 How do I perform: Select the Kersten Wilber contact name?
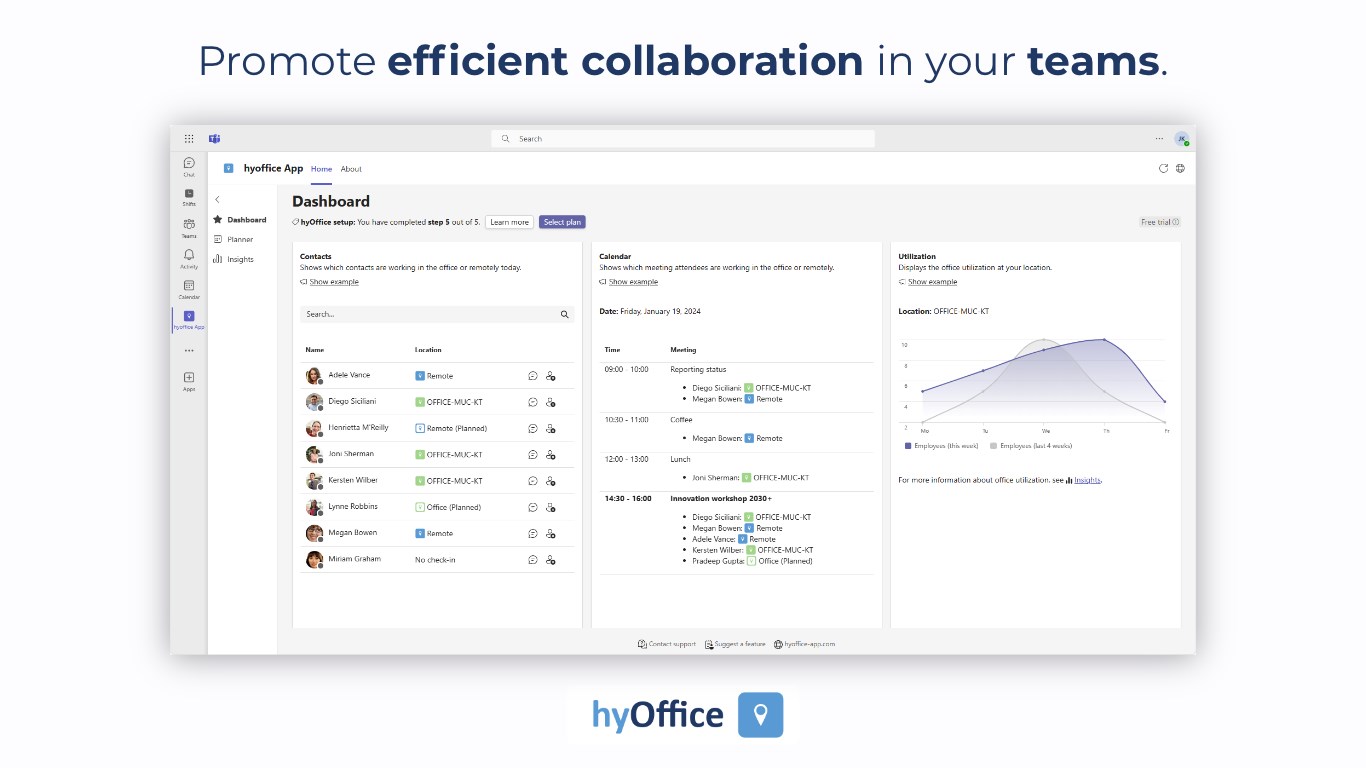point(353,480)
